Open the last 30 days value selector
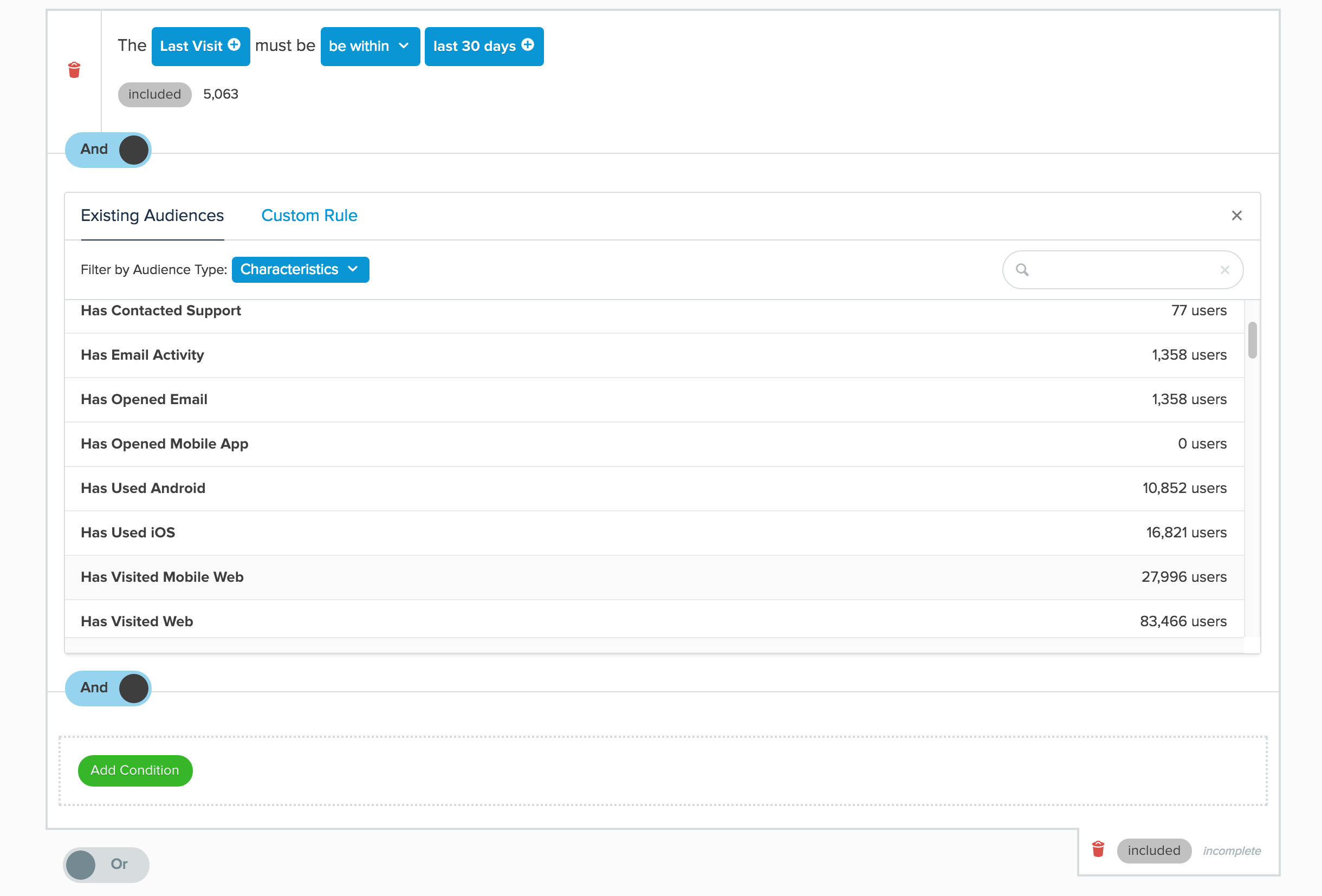 pyautogui.click(x=484, y=47)
